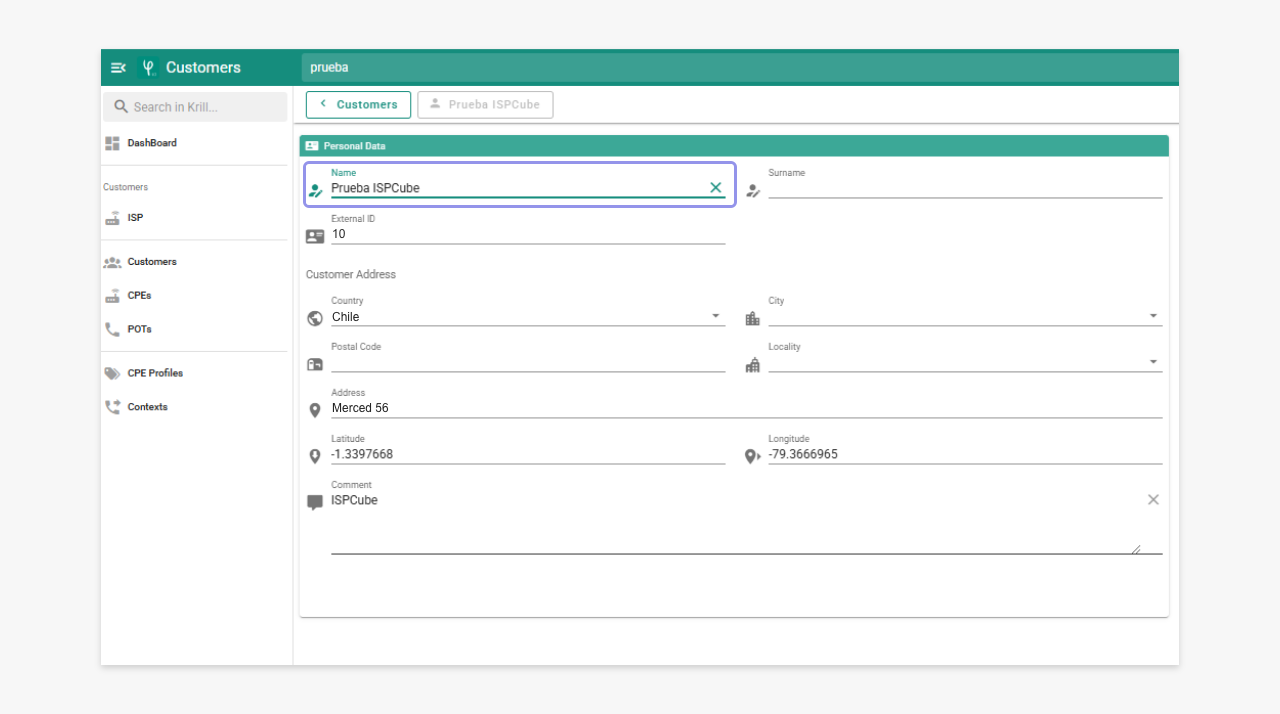The width and height of the screenshot is (1280, 714).
Task: Clear the Name field with X
Action: (716, 187)
